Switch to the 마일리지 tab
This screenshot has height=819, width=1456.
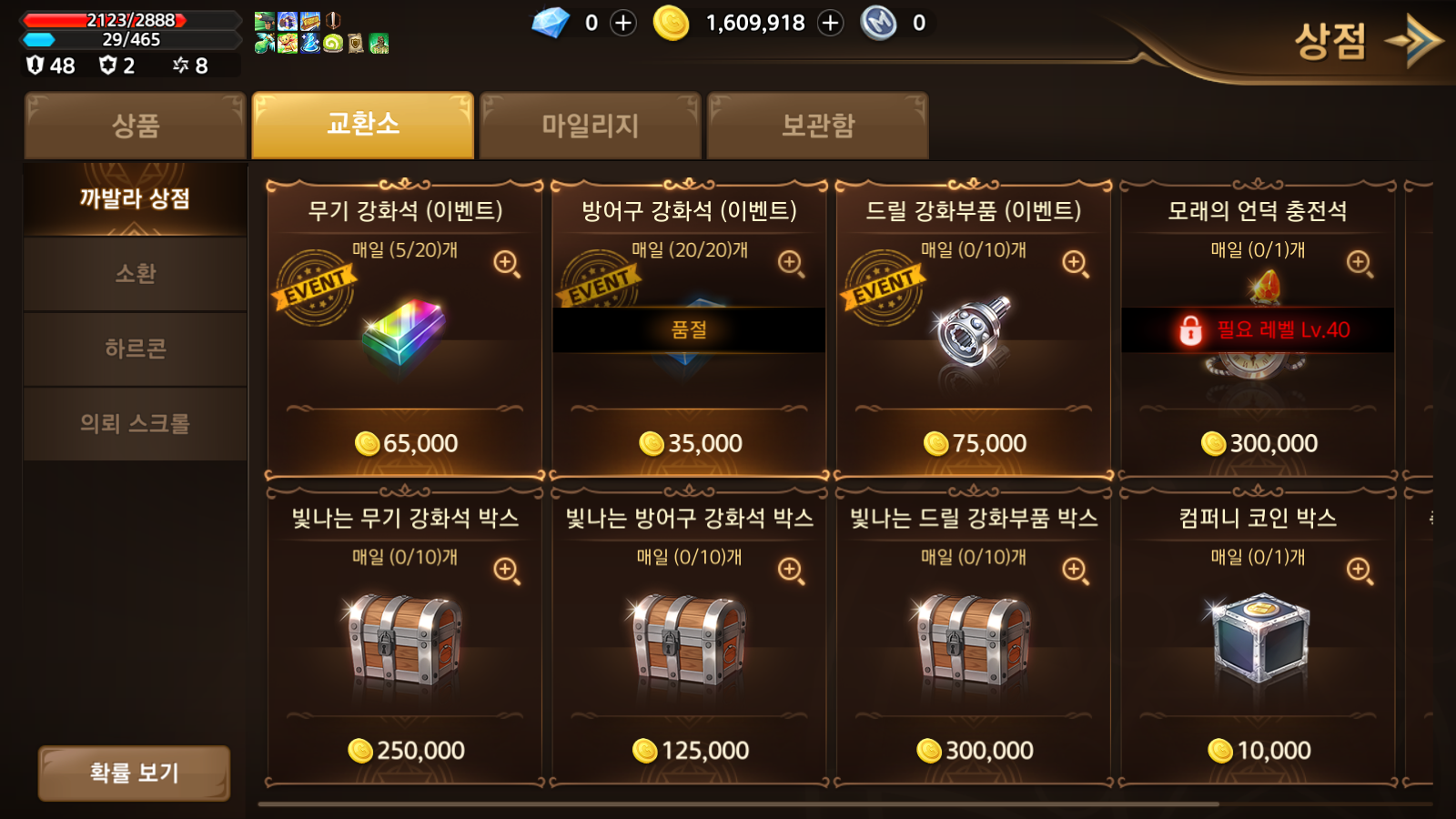point(591,126)
